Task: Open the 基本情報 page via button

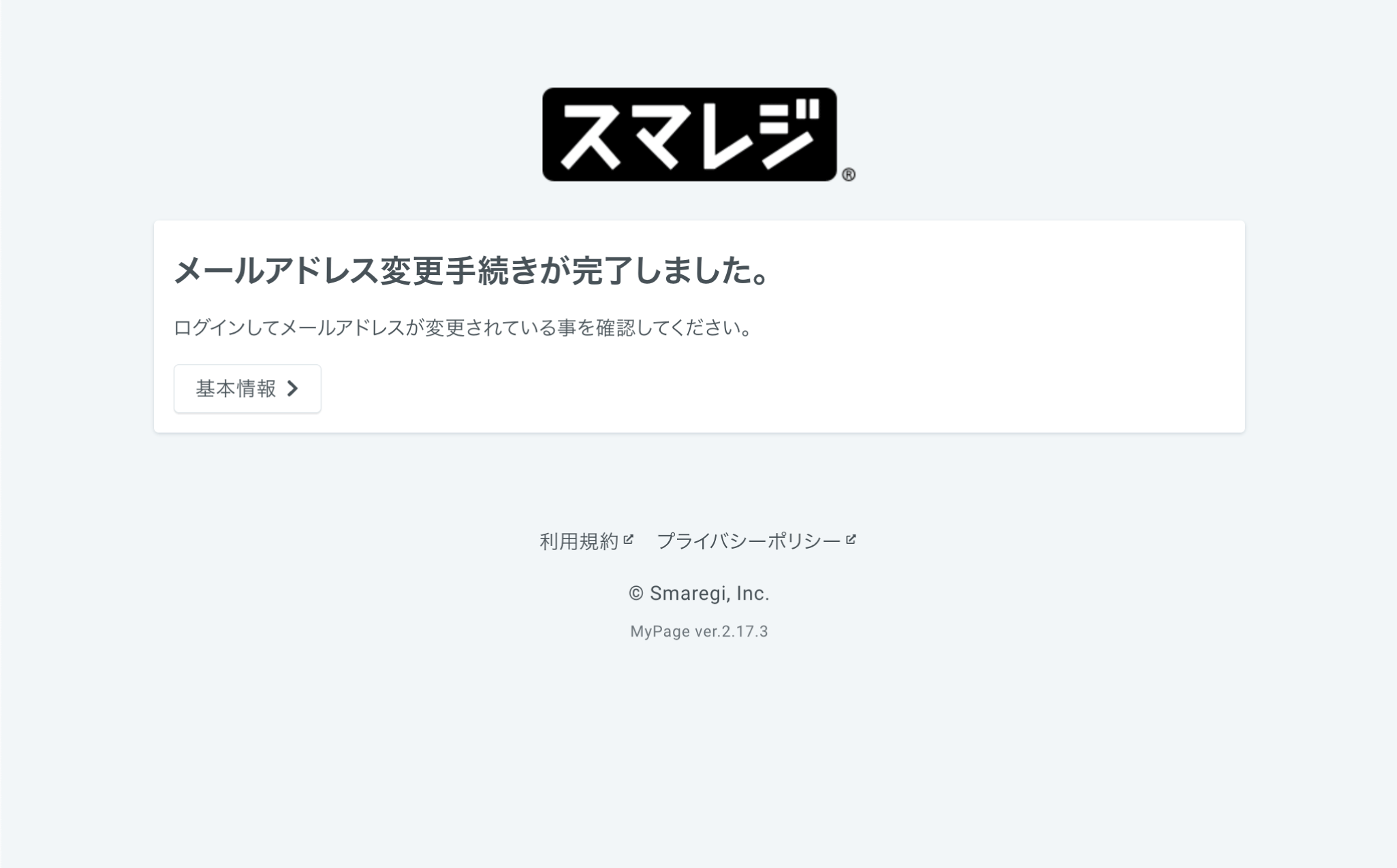Action: [247, 389]
